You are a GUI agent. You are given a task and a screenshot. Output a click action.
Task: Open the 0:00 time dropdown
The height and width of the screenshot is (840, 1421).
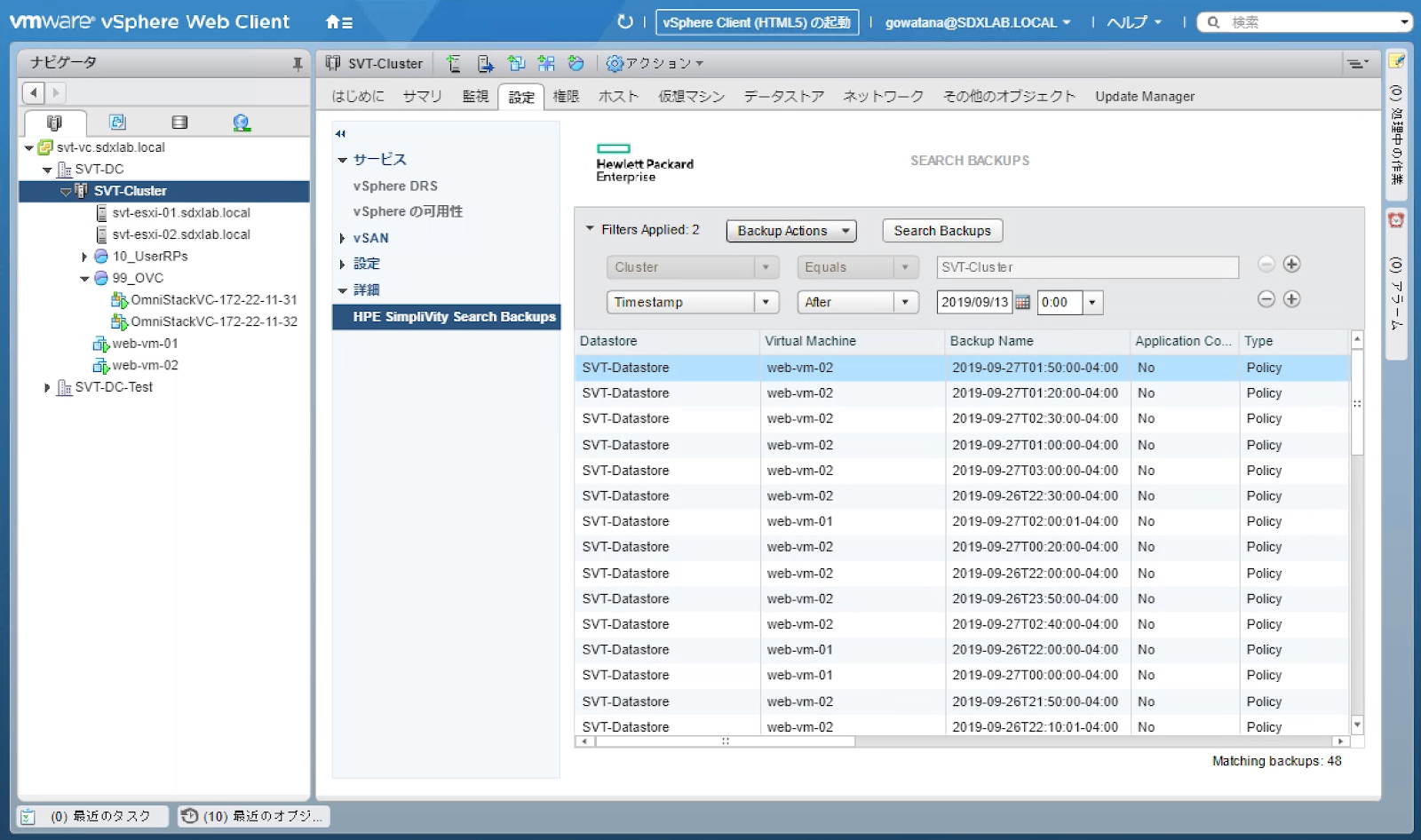pos(1092,302)
